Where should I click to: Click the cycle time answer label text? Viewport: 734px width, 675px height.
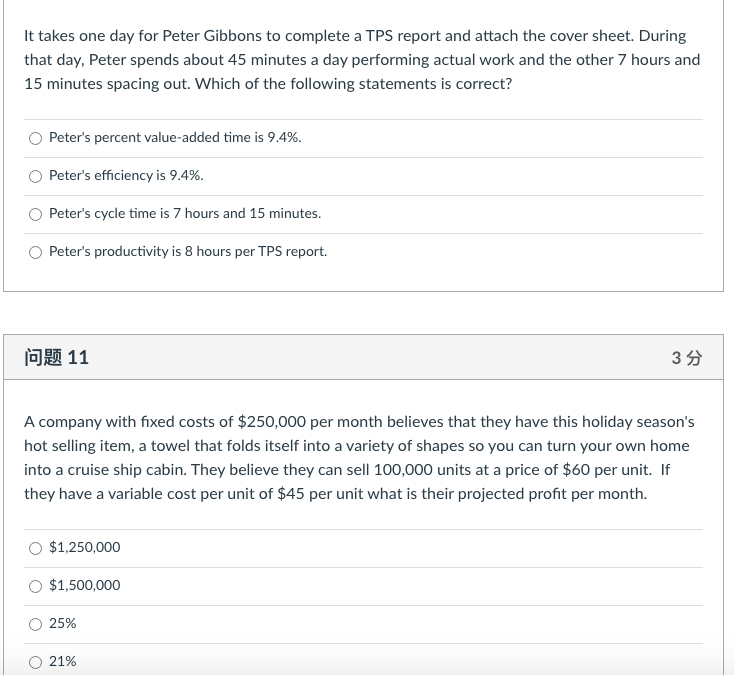point(185,213)
